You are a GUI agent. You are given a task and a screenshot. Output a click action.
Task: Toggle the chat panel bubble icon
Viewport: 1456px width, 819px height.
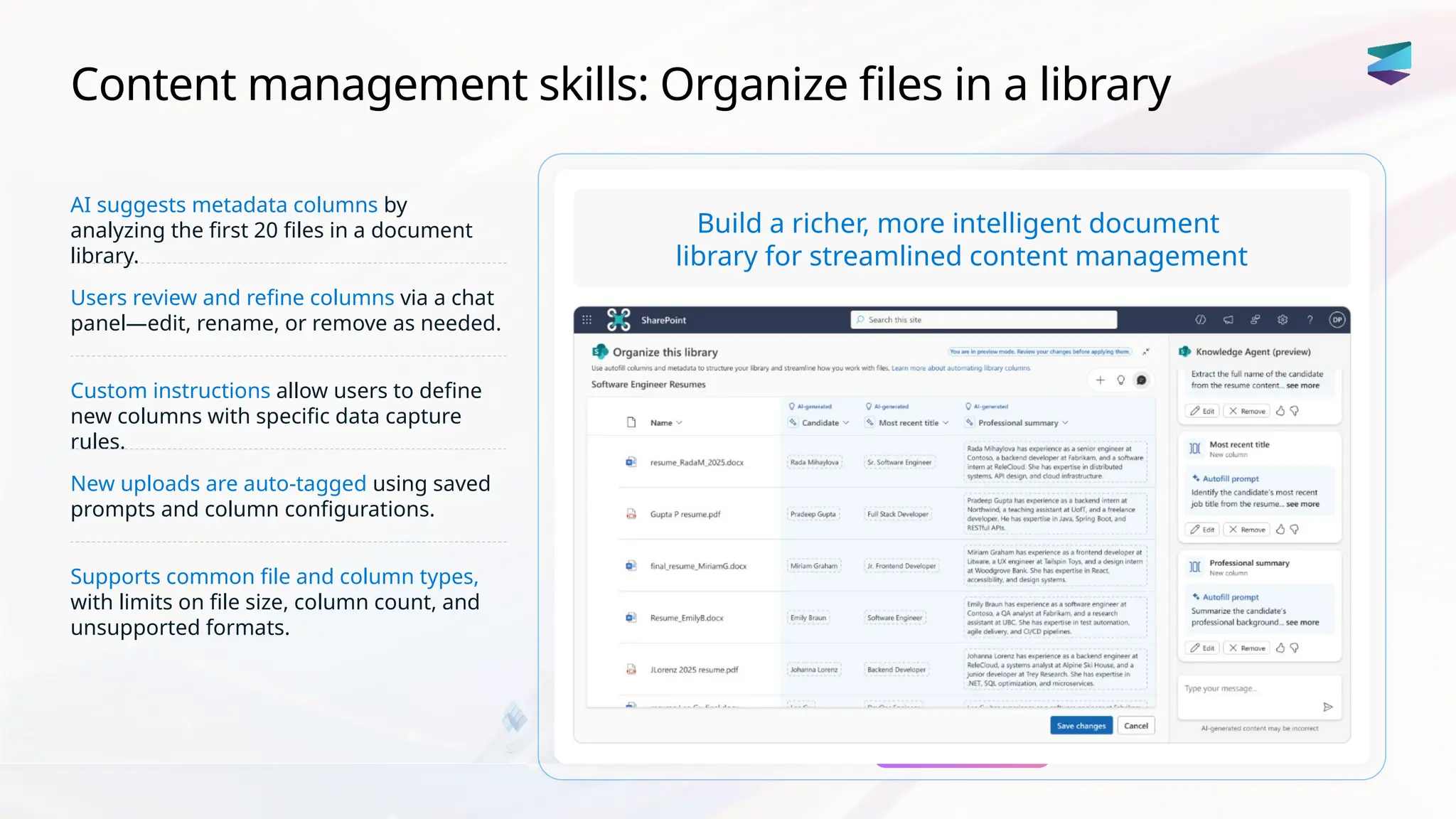pos(1141,380)
